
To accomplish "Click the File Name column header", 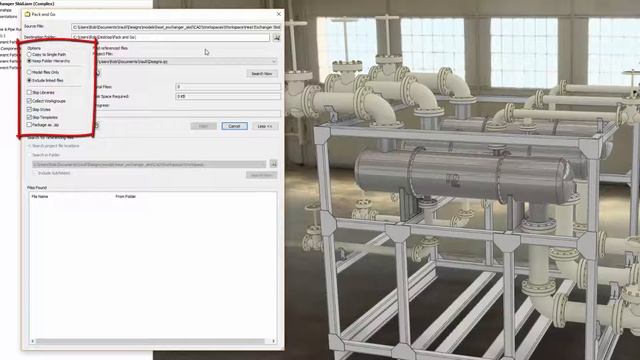I will 40,197.
